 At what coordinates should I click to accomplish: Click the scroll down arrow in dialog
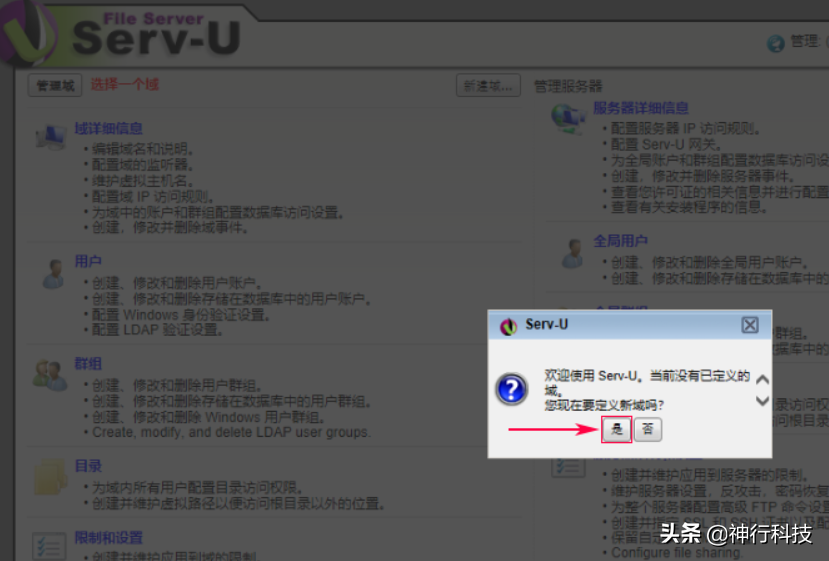click(762, 401)
